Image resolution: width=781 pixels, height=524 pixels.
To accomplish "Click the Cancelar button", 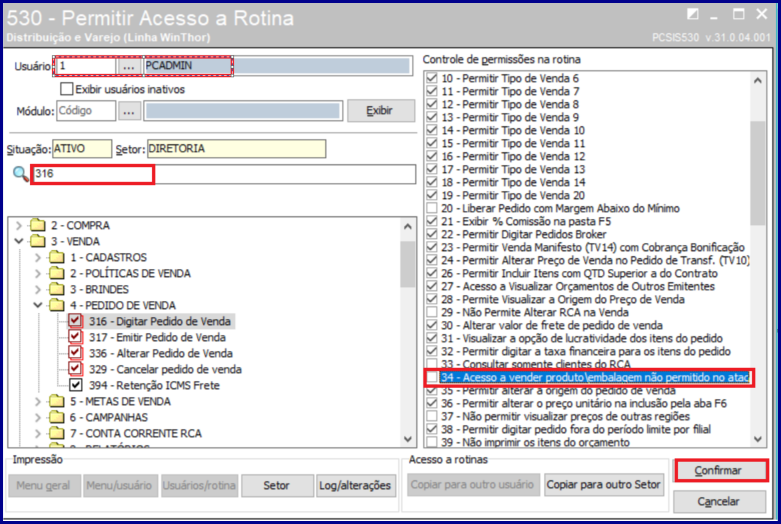I will pyautogui.click(x=719, y=501).
